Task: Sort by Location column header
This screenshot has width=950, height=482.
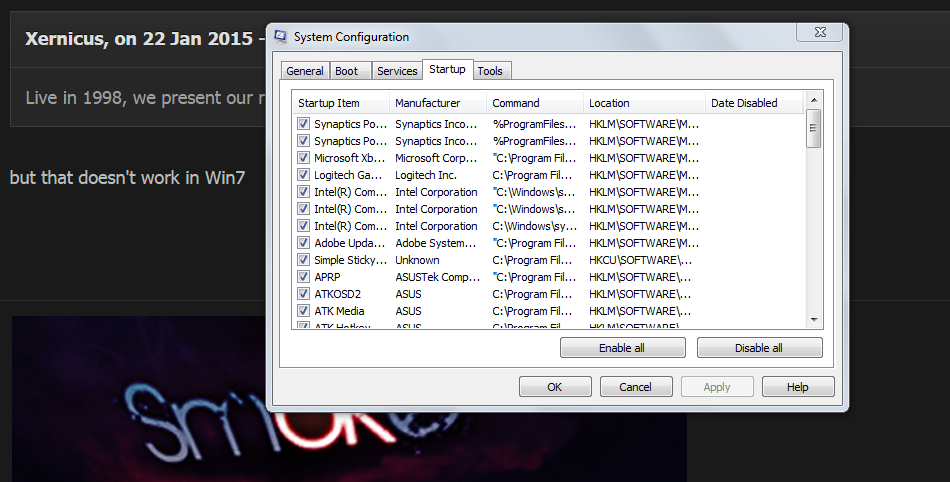Action: tap(645, 103)
